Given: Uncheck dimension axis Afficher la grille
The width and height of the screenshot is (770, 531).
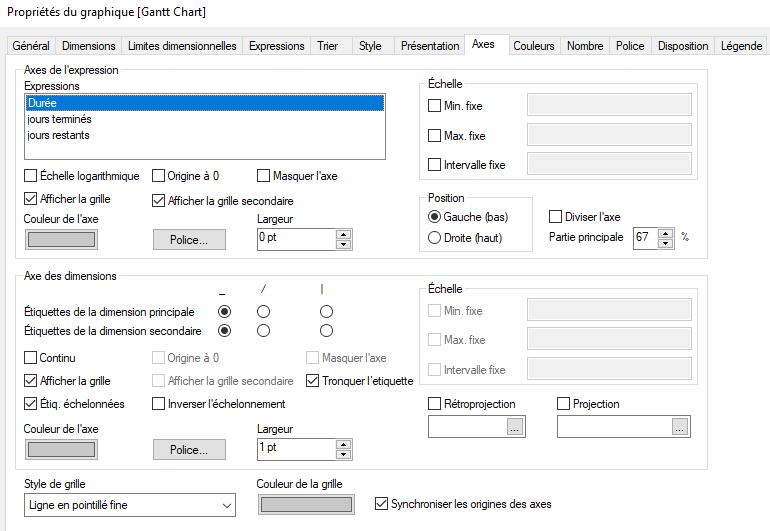Looking at the screenshot, I should 30,381.
